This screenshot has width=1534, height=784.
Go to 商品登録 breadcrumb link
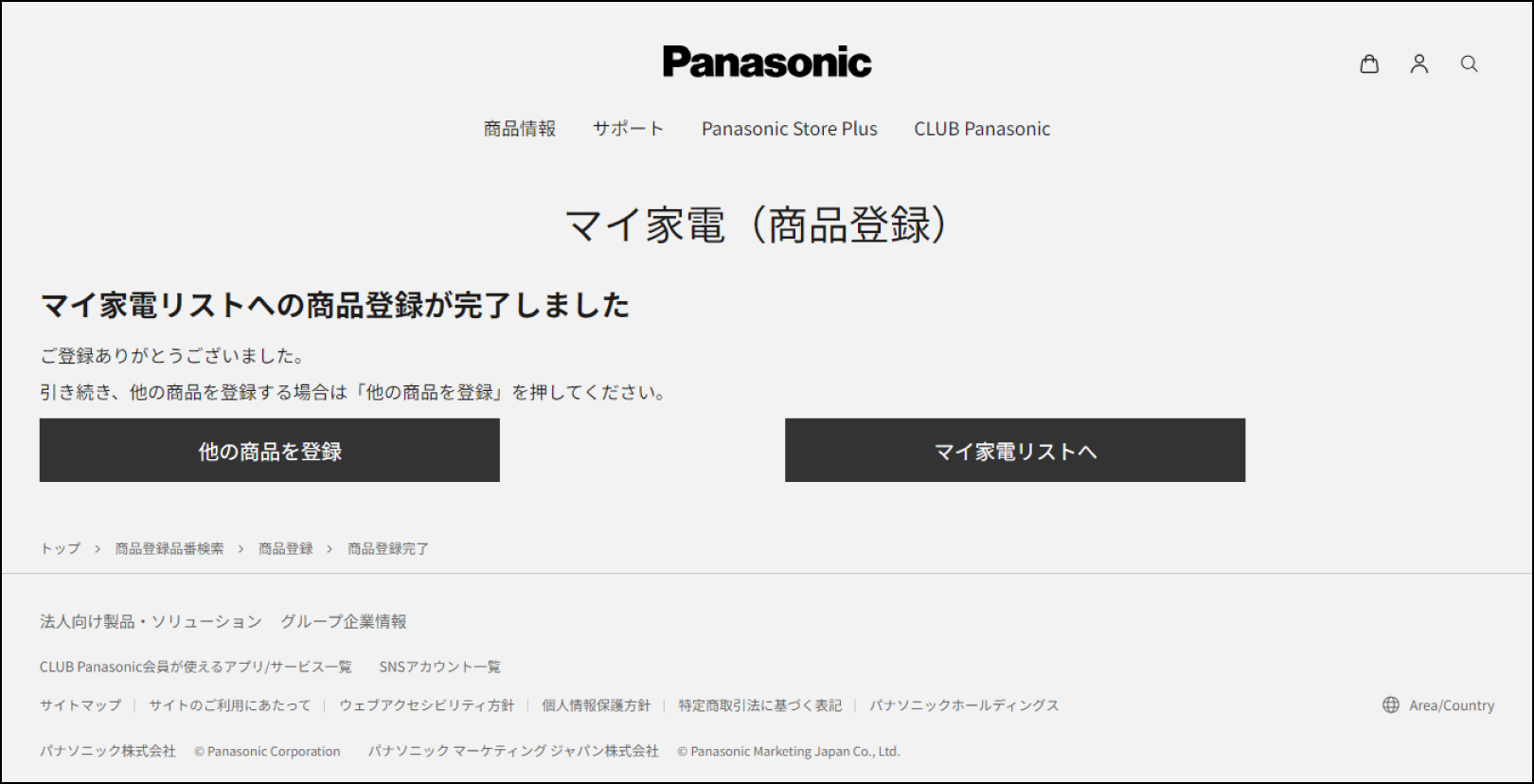[286, 548]
